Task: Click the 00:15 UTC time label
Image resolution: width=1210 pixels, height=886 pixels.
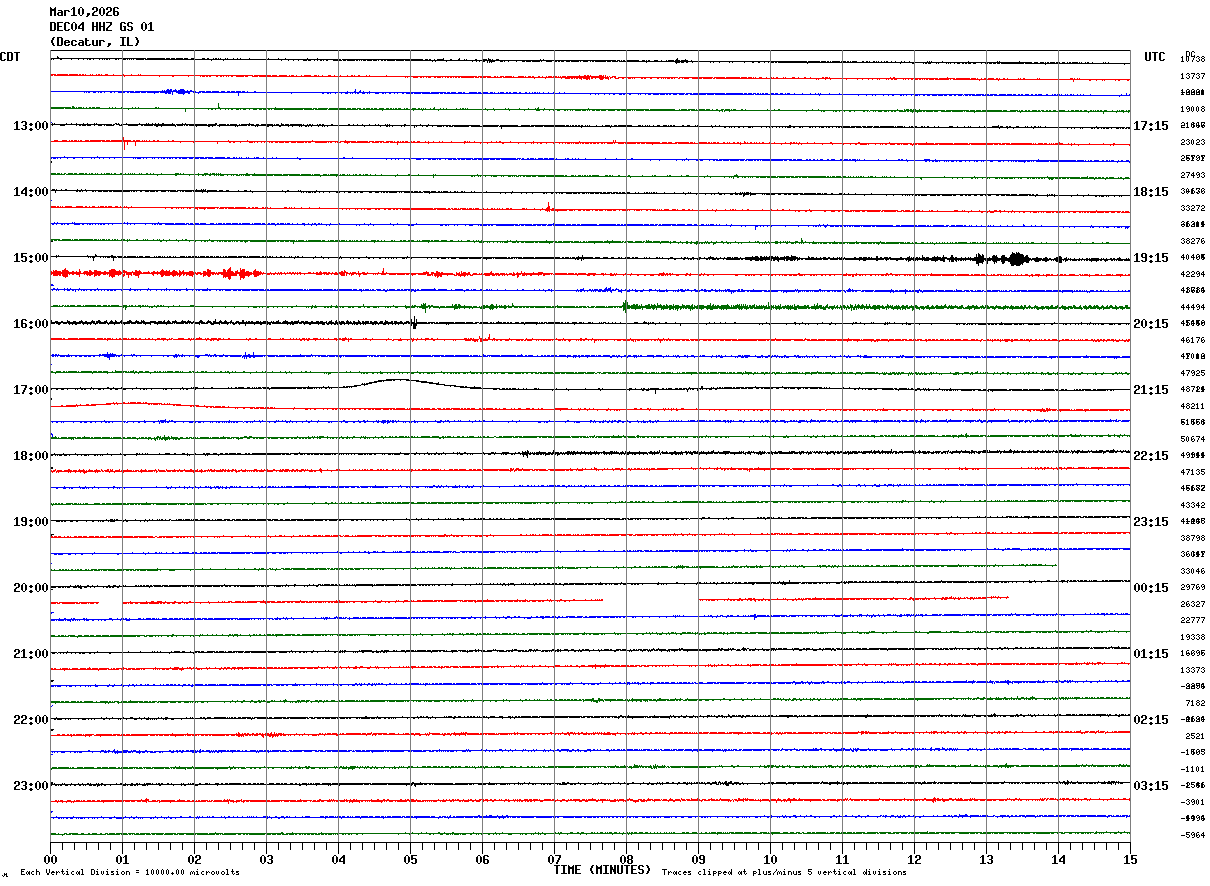Action: [1151, 588]
